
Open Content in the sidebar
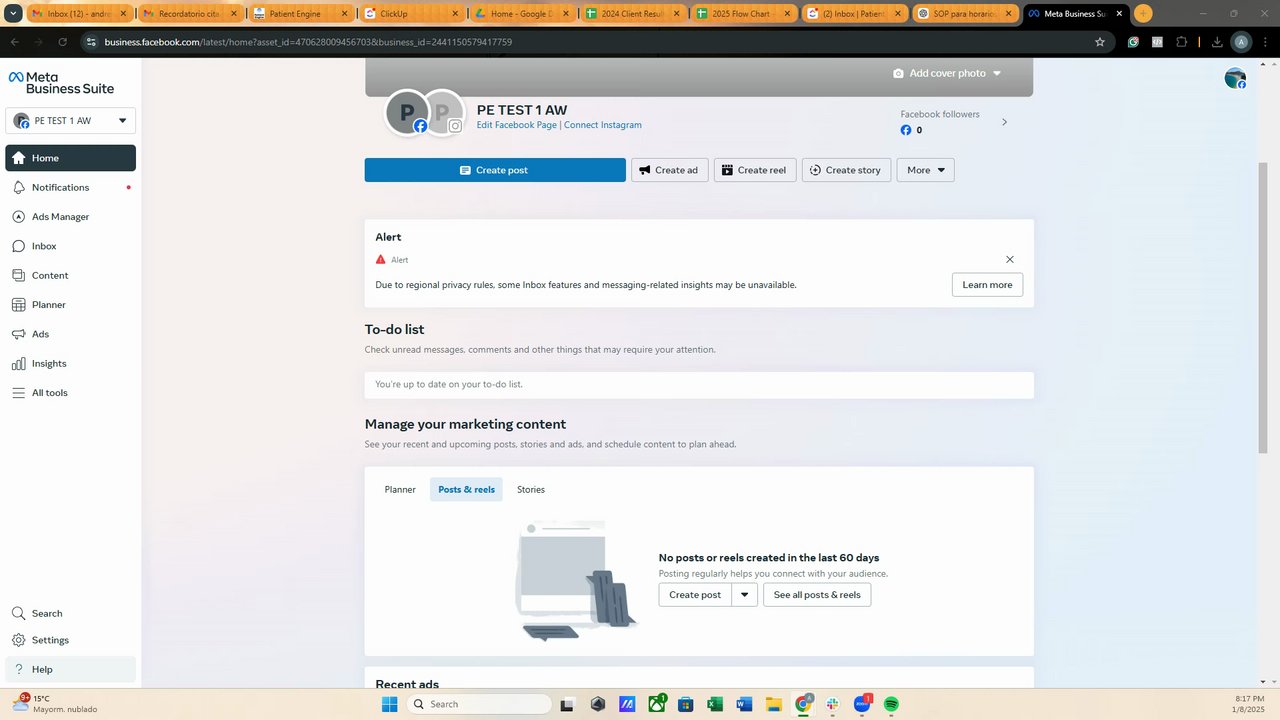click(70, 275)
